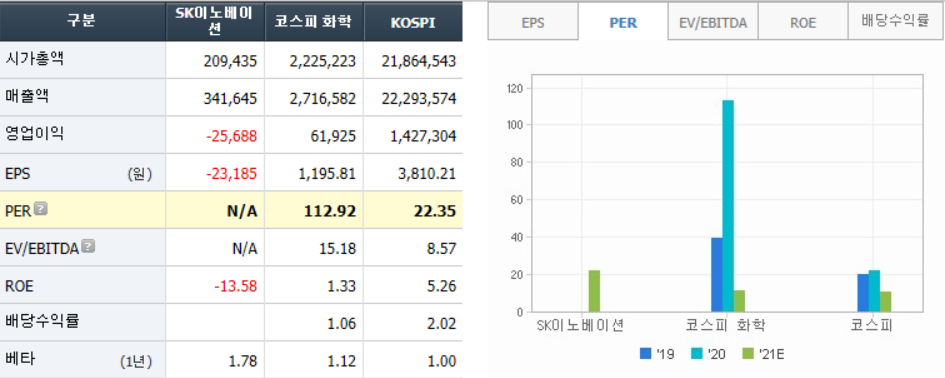Viewport: 945px width, 378px height.
Task: Click the 22,293,574 sales value
Action: 419,98
